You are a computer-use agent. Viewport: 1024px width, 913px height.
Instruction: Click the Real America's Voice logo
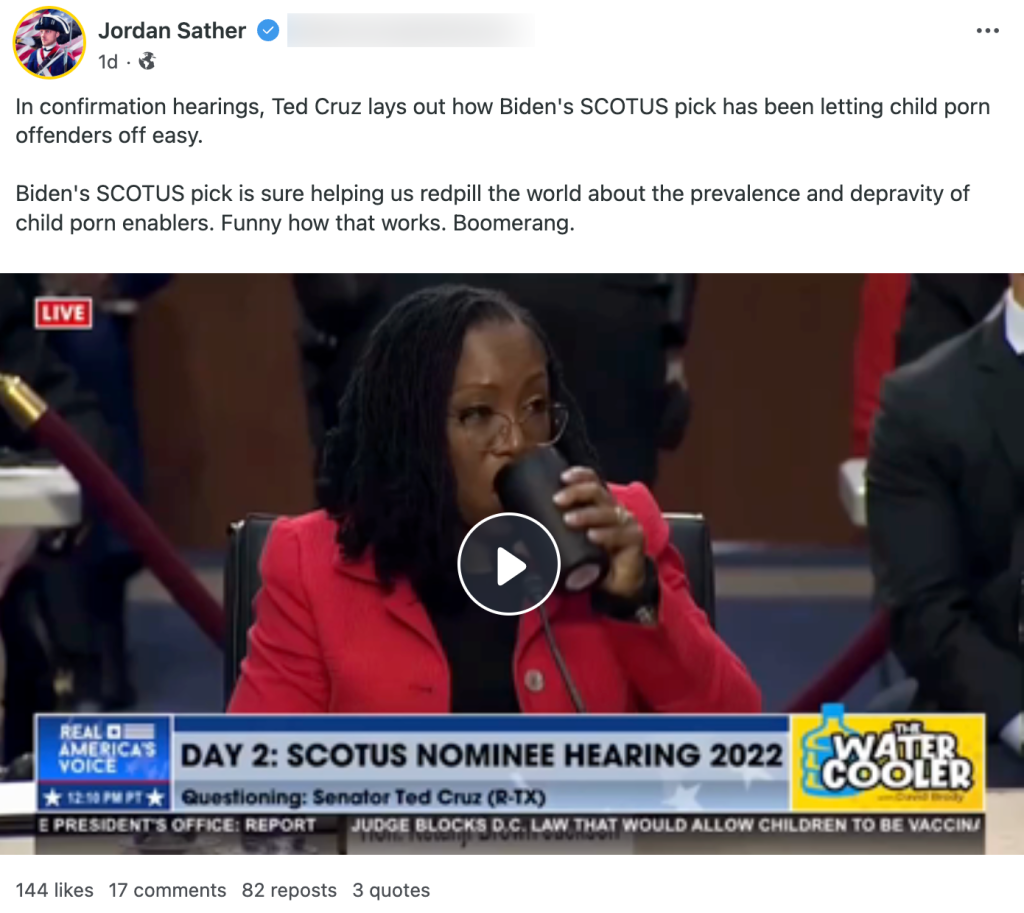(104, 762)
